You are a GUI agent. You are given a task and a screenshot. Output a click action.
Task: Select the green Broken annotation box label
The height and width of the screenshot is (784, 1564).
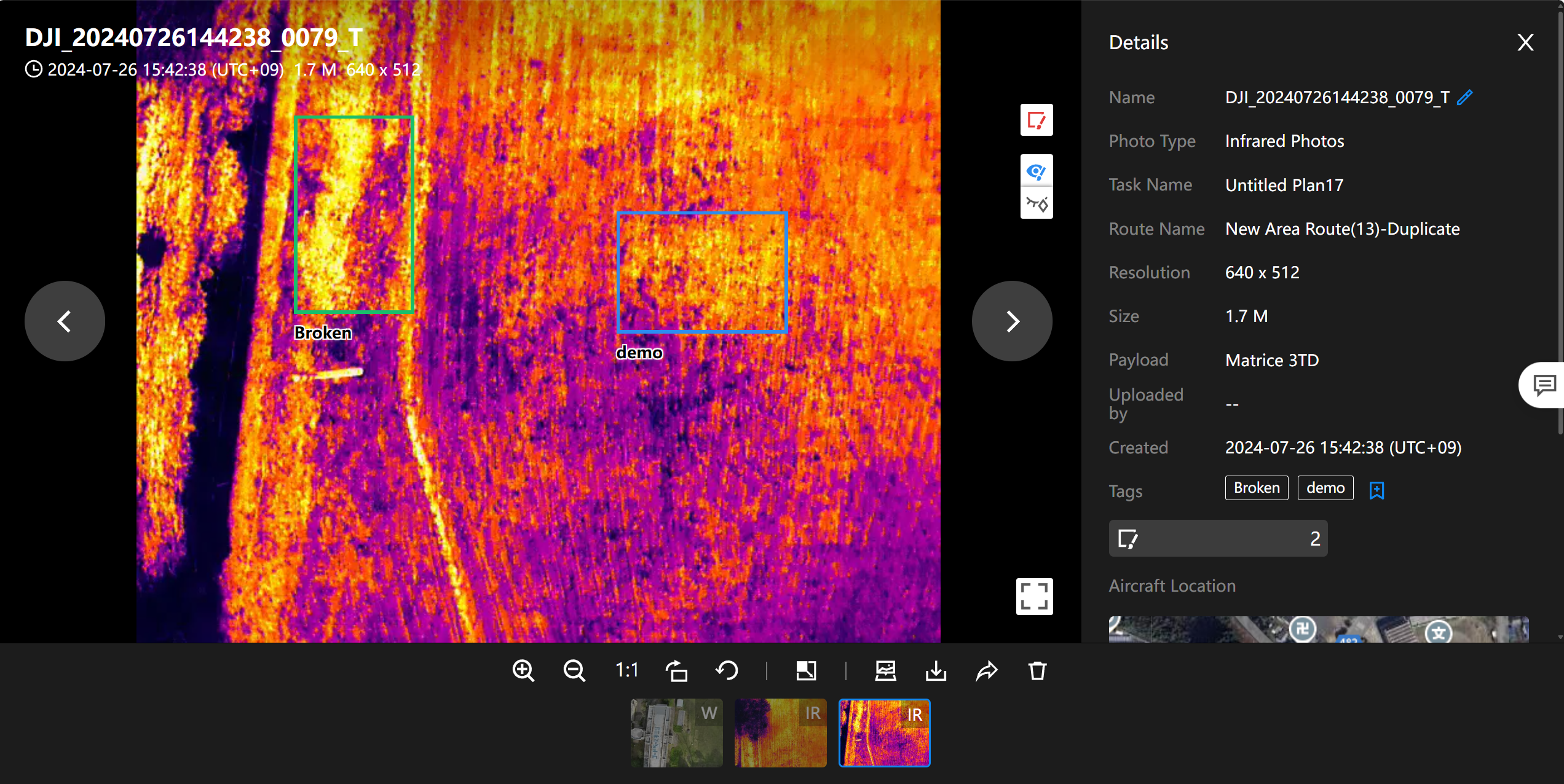tap(323, 332)
